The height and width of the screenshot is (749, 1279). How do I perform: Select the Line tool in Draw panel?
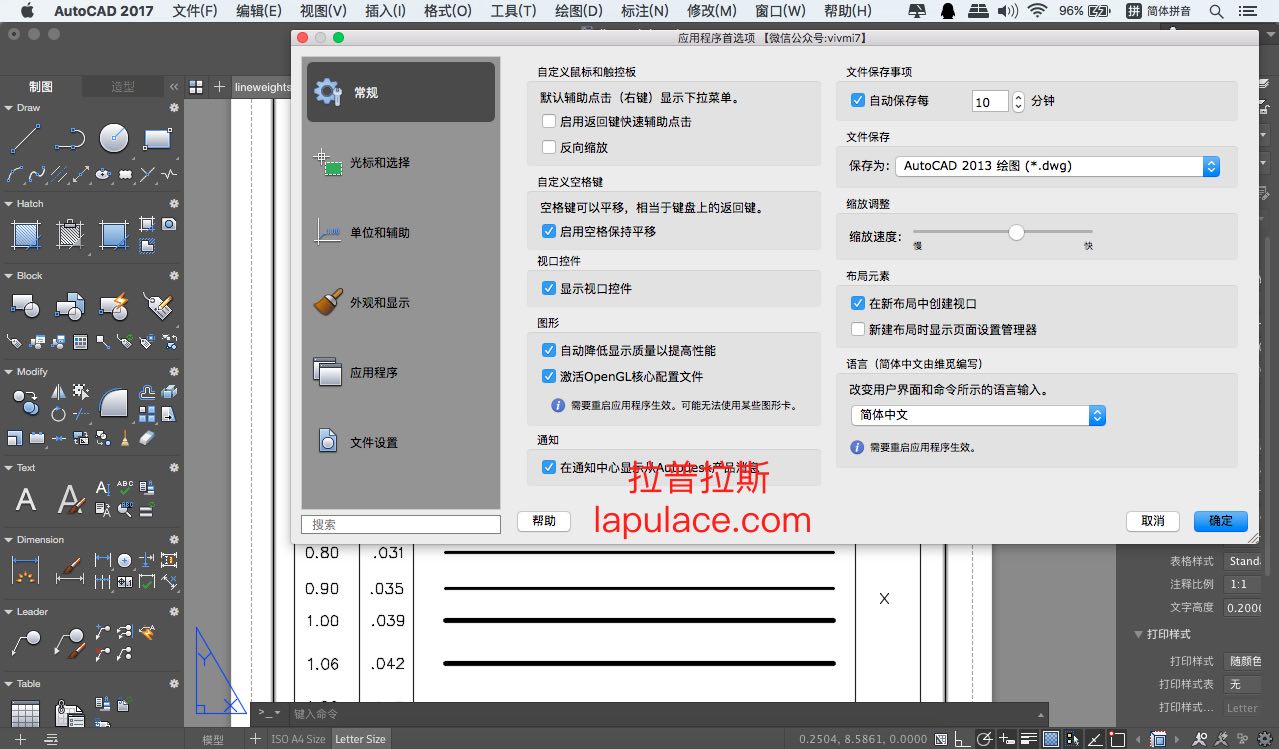25,138
